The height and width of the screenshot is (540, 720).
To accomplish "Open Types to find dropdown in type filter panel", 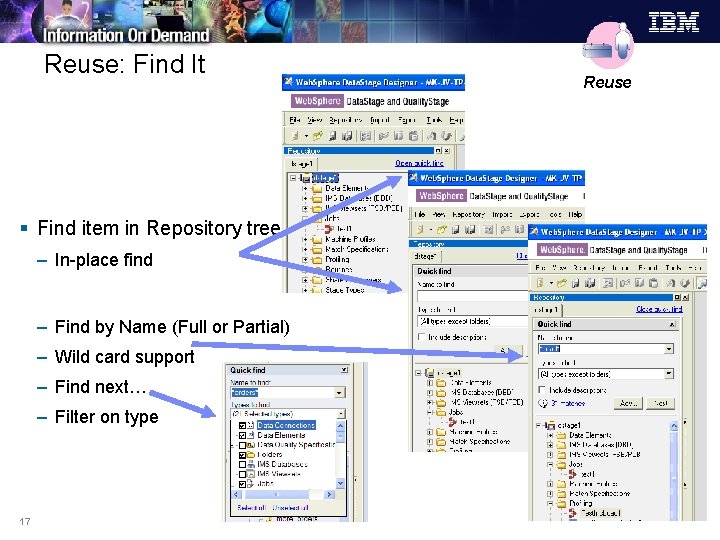I will pyautogui.click(x=341, y=414).
